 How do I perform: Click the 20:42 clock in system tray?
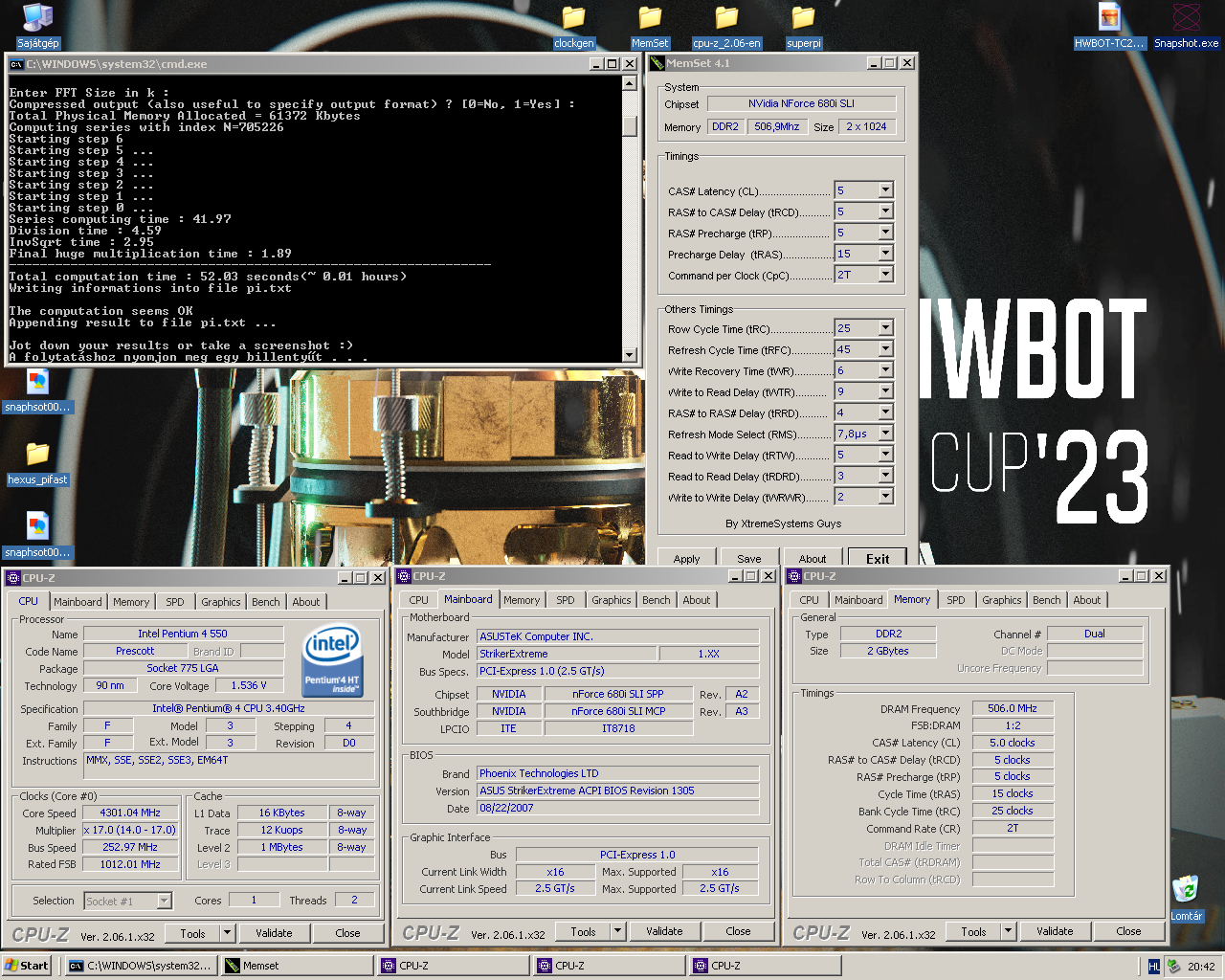(1201, 967)
